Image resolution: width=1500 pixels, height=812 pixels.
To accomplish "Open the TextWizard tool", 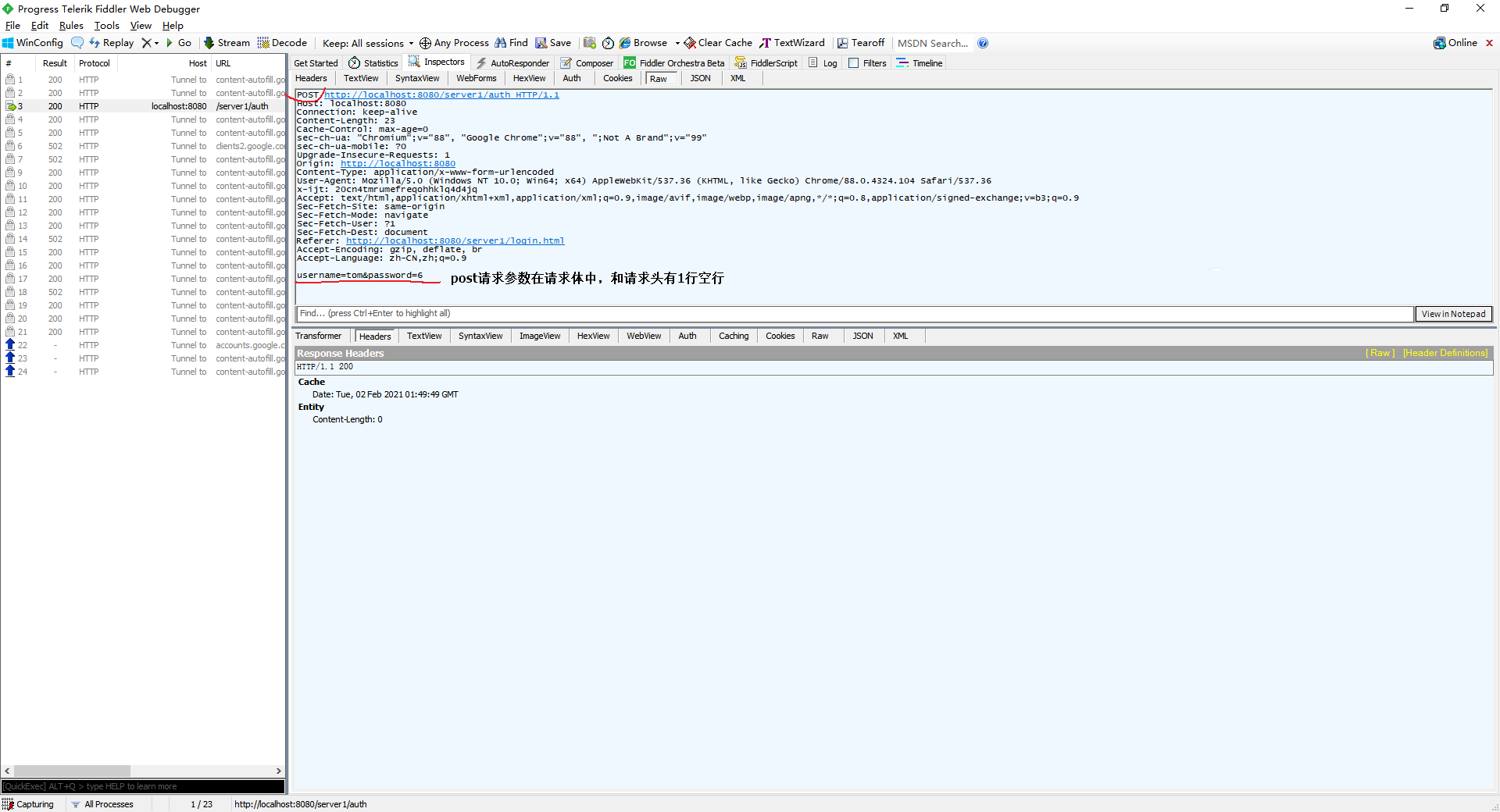I will tap(792, 43).
